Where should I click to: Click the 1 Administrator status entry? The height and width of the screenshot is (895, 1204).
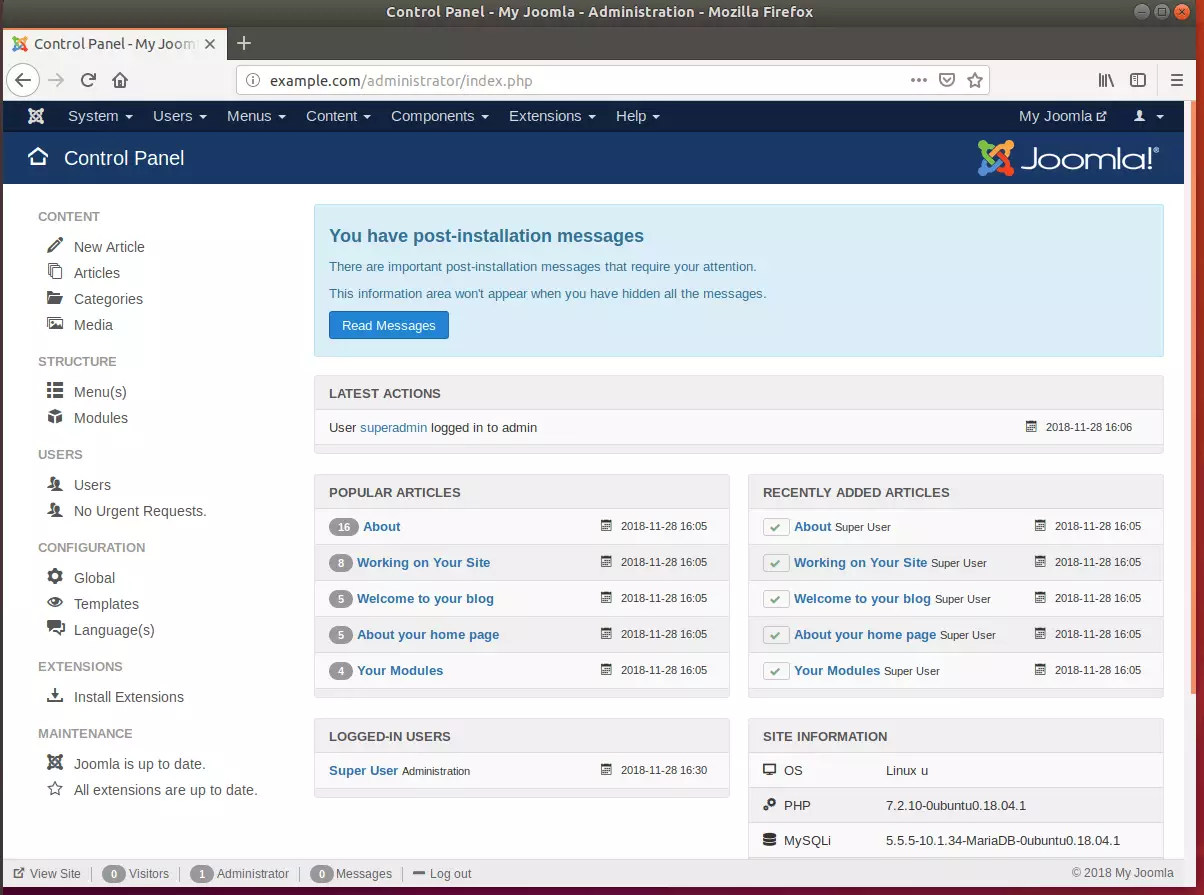[x=239, y=873]
